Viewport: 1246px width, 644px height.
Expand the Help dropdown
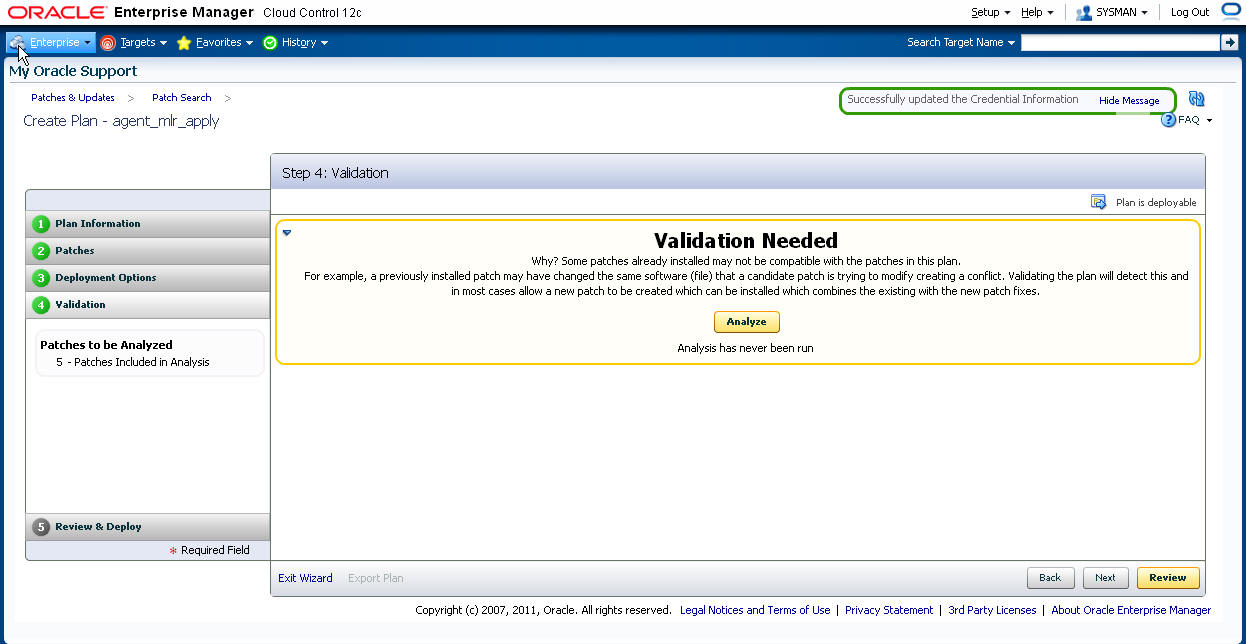[1036, 12]
